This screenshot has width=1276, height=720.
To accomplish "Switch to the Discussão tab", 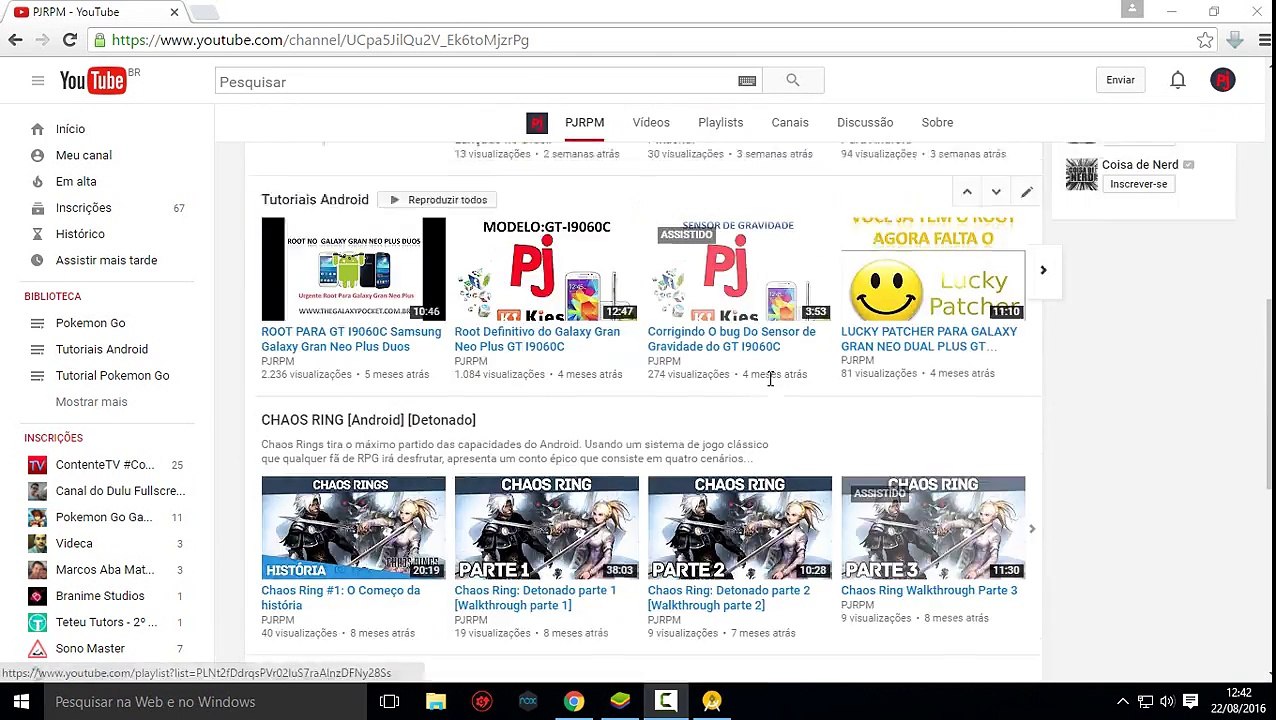I will 865,122.
